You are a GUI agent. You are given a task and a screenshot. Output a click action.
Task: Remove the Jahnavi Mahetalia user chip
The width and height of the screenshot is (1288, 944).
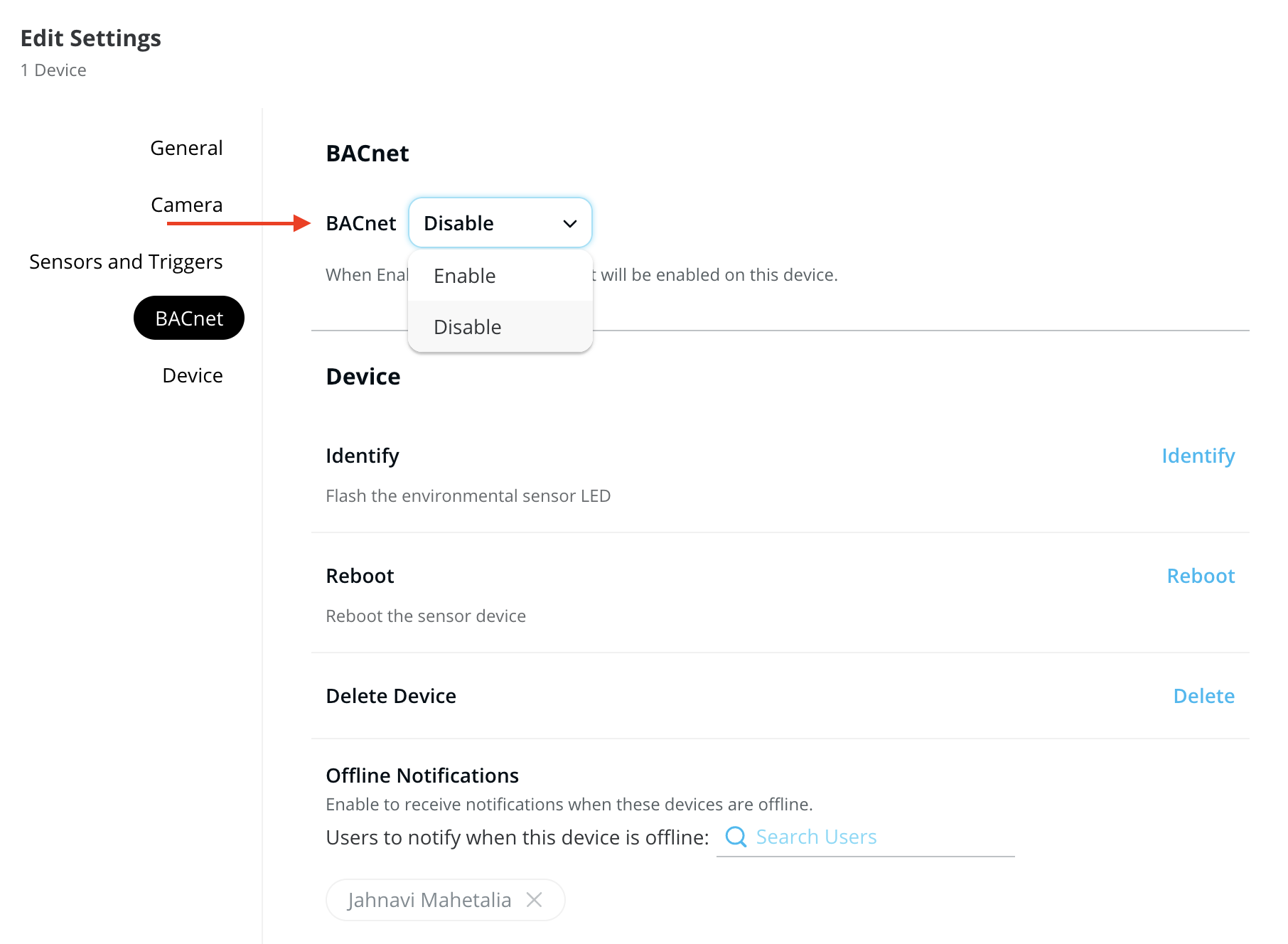(x=535, y=900)
